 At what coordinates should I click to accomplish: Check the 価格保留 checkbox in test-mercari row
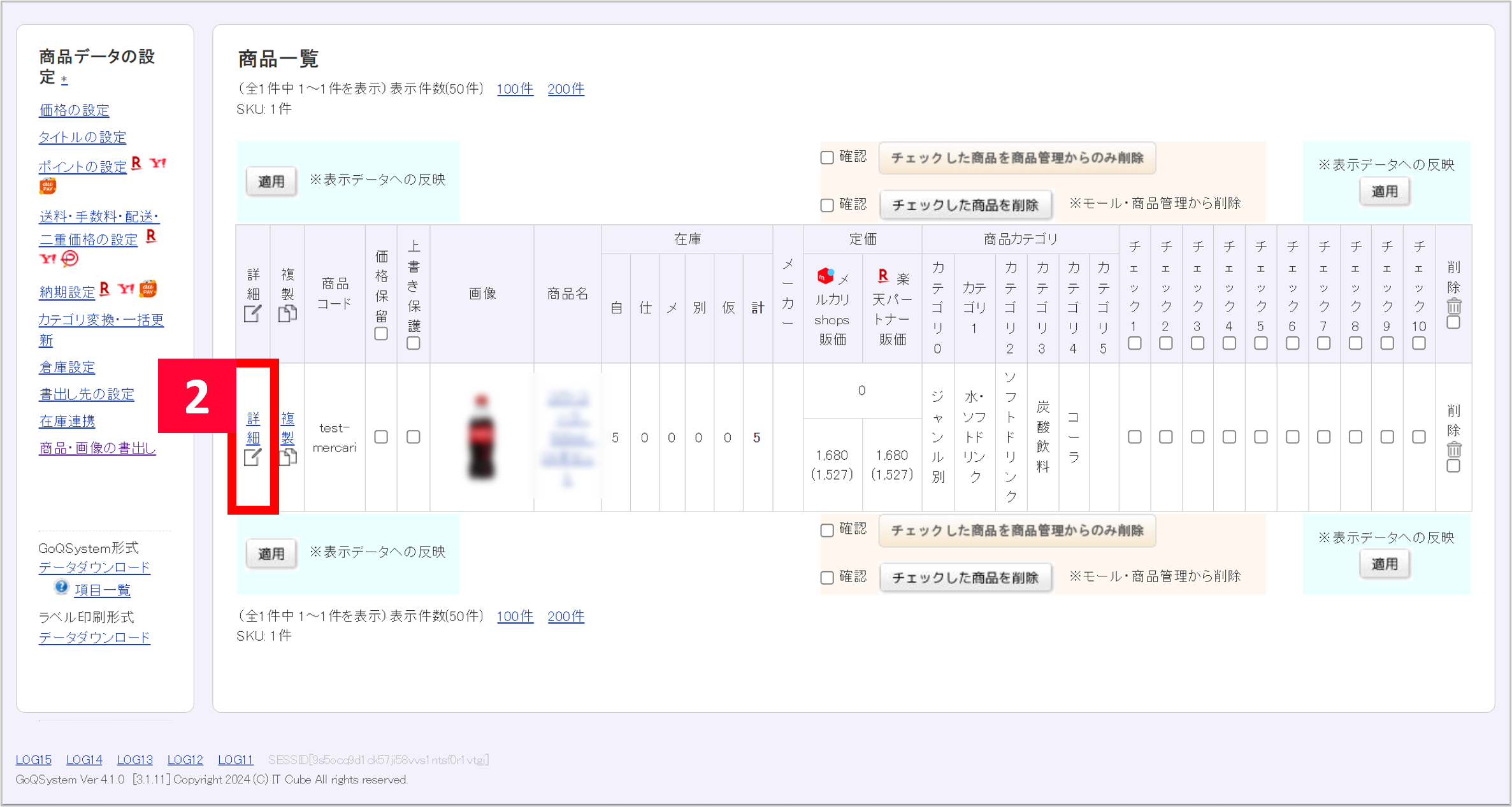(x=381, y=437)
